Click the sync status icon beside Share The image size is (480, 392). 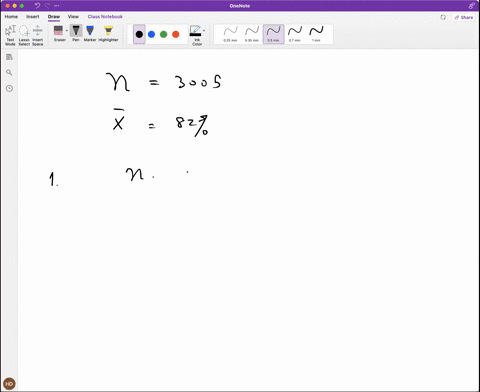click(443, 17)
